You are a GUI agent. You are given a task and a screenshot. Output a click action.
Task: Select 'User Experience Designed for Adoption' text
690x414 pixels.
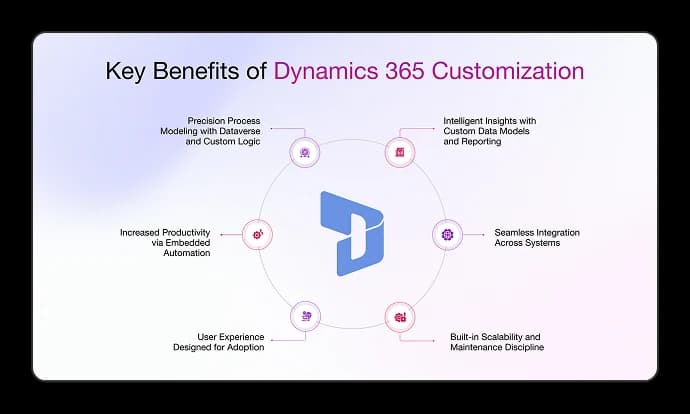coord(217,343)
